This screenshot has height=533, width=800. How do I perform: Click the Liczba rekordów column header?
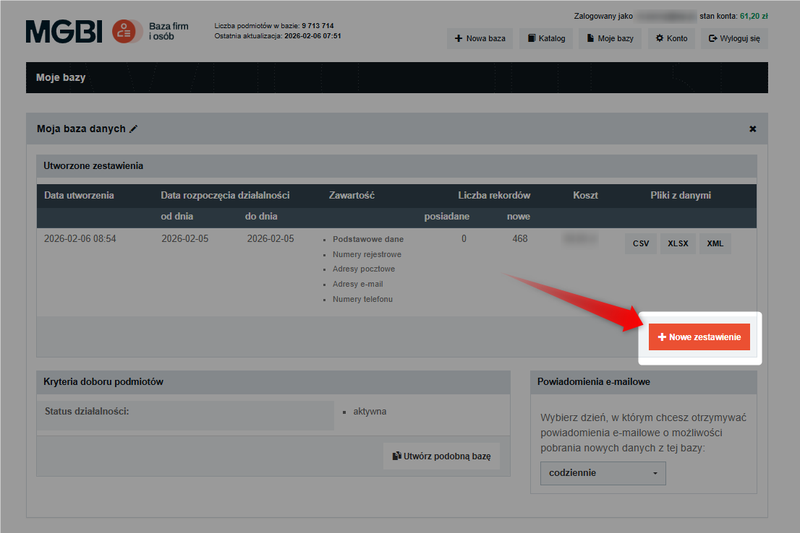click(494, 195)
